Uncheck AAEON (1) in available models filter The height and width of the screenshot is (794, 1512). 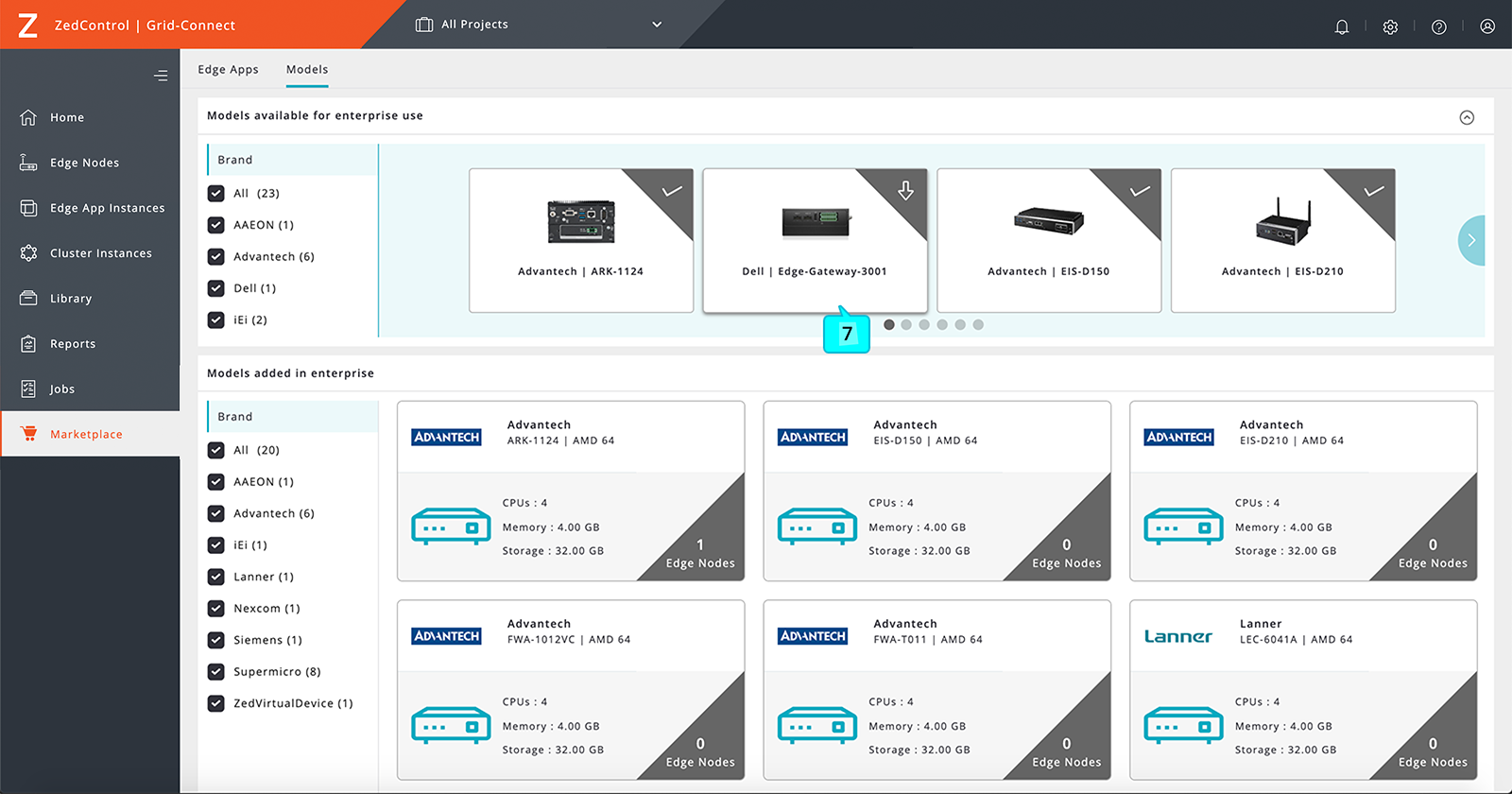[x=215, y=225]
